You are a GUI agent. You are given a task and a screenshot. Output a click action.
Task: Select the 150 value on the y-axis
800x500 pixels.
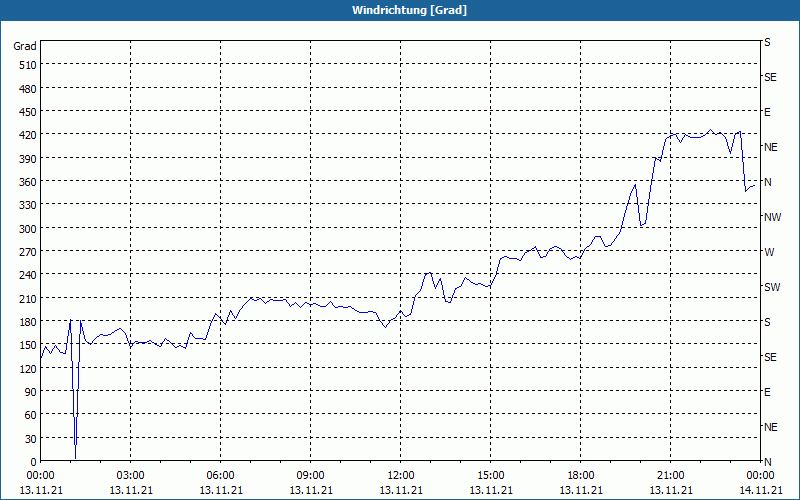pyautogui.click(x=28, y=345)
